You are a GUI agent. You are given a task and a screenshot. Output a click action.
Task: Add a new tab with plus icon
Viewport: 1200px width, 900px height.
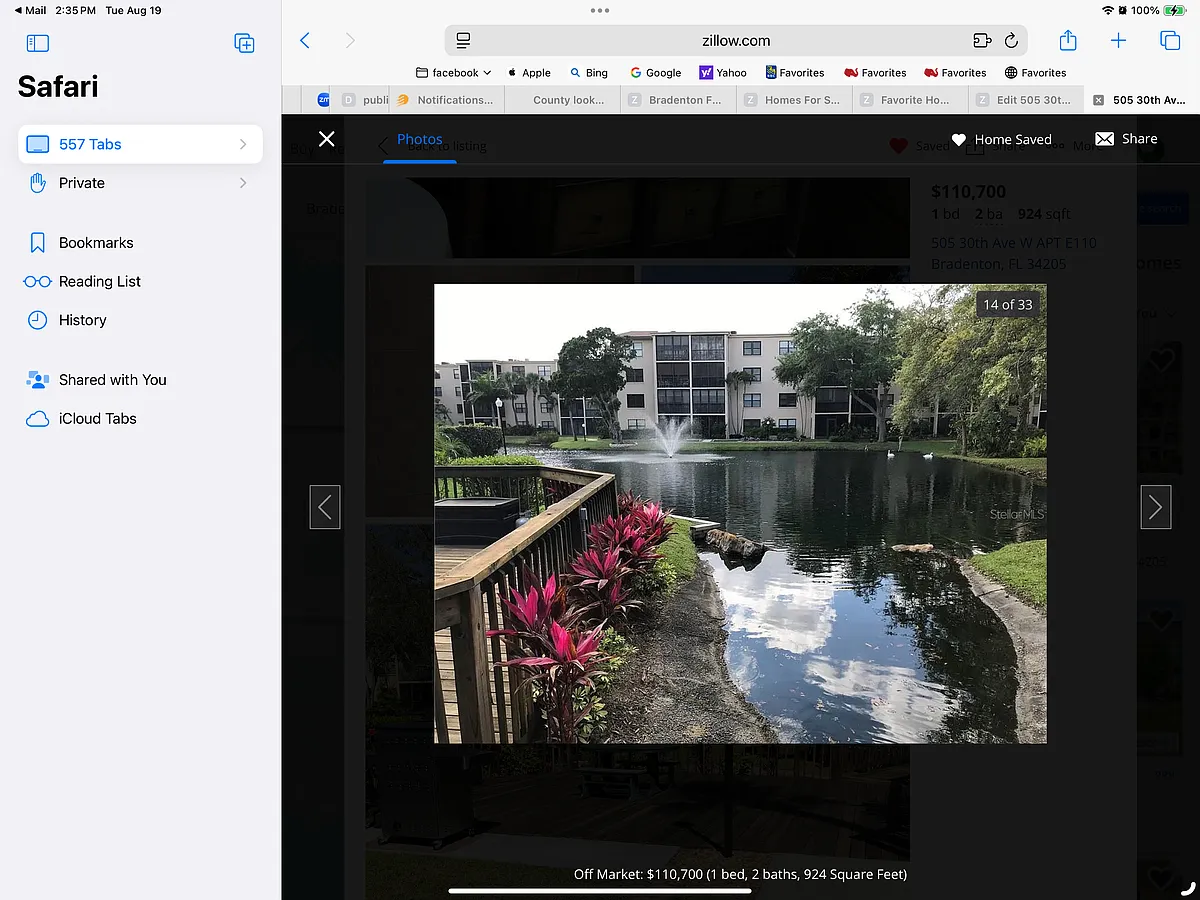coord(1118,41)
